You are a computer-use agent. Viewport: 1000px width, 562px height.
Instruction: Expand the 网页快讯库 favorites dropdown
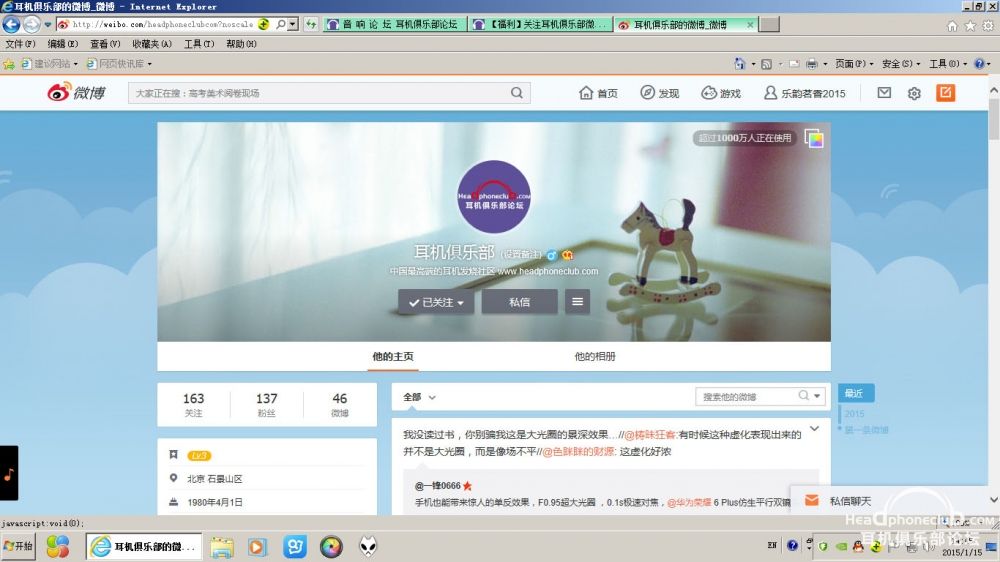click(x=149, y=64)
